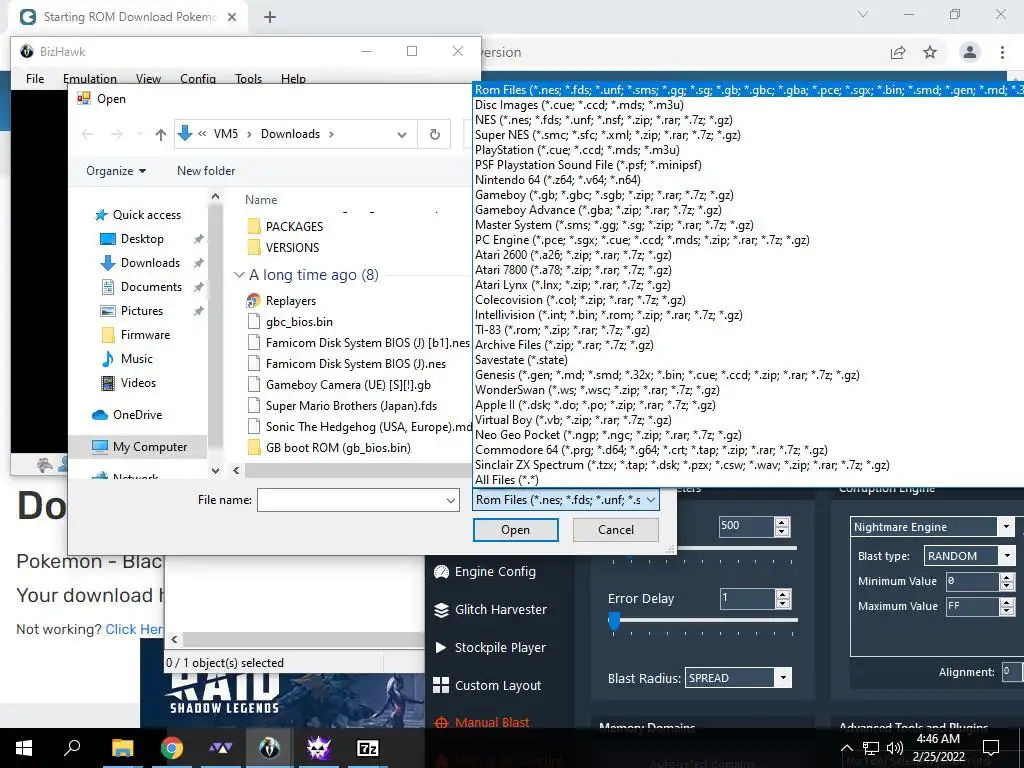1024x768 pixels.
Task: Select Gameboy Camera (UE) [S][!].gb file
Action: click(347, 385)
